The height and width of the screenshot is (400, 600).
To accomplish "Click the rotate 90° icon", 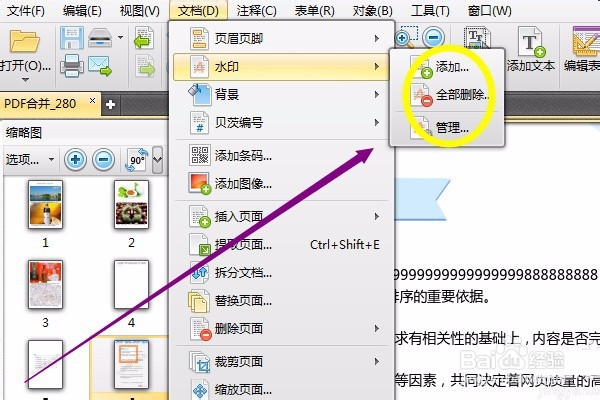I will (x=137, y=159).
